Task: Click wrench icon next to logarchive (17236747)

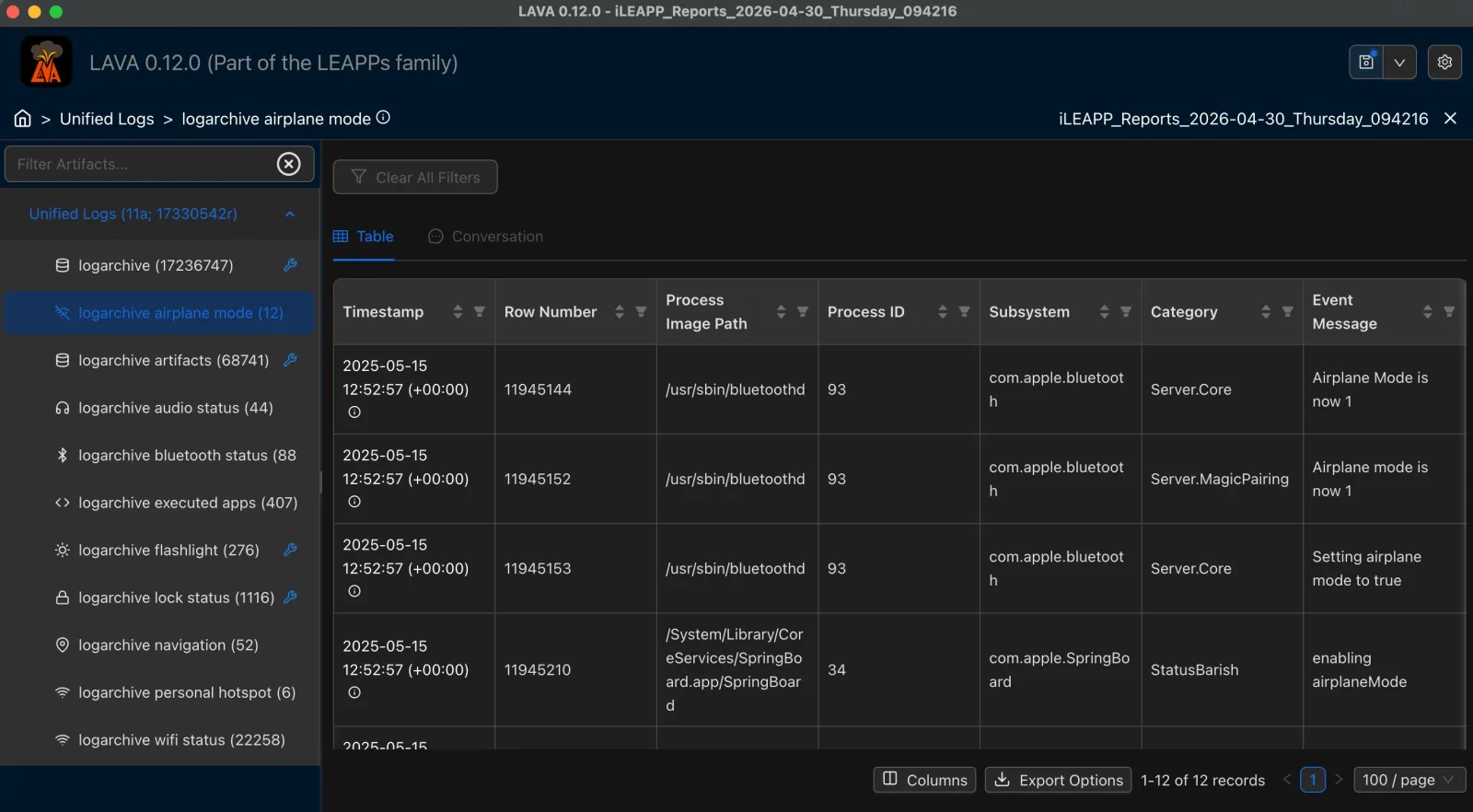Action: pos(290,265)
